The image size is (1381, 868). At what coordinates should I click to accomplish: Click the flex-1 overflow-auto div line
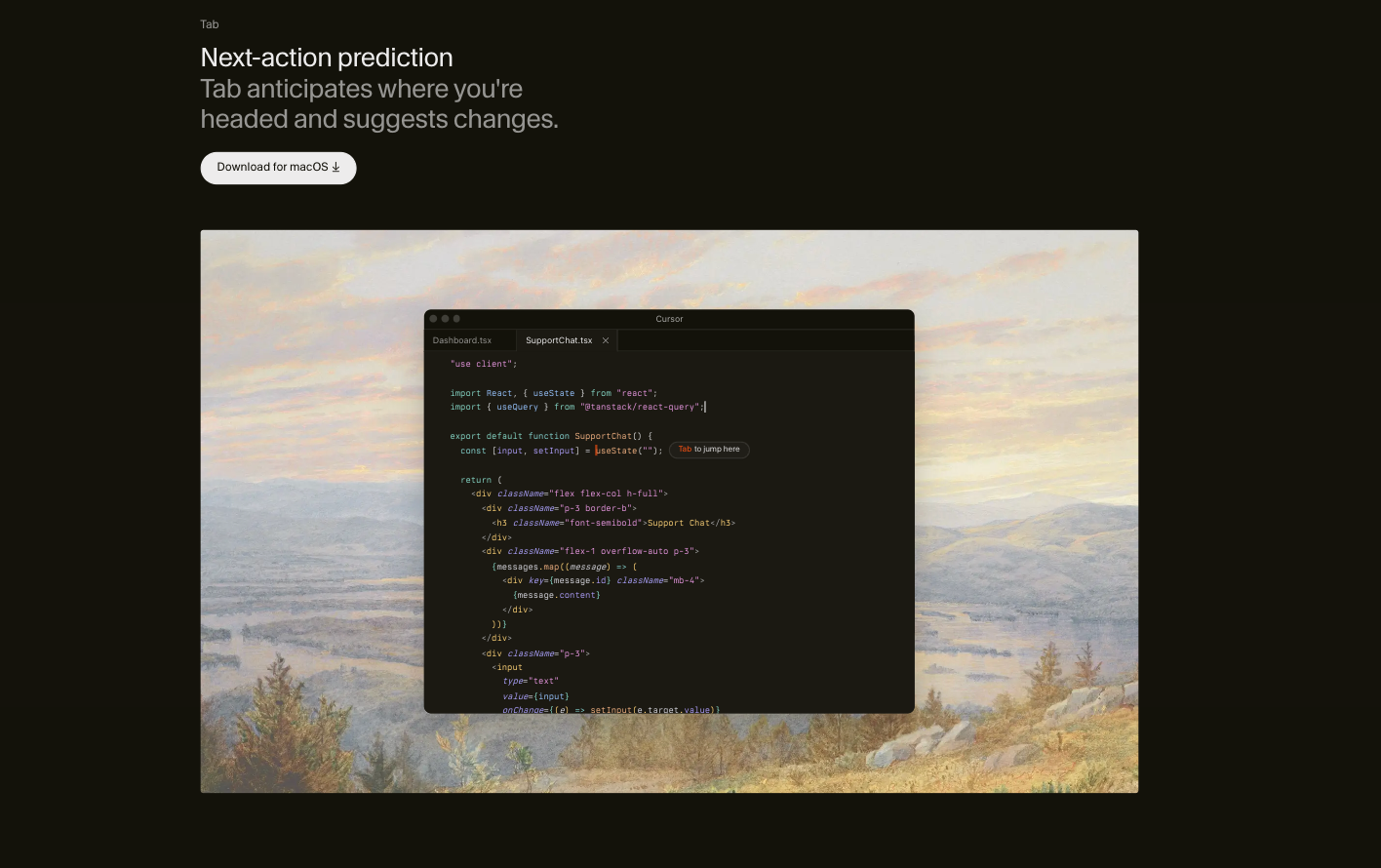click(x=590, y=551)
